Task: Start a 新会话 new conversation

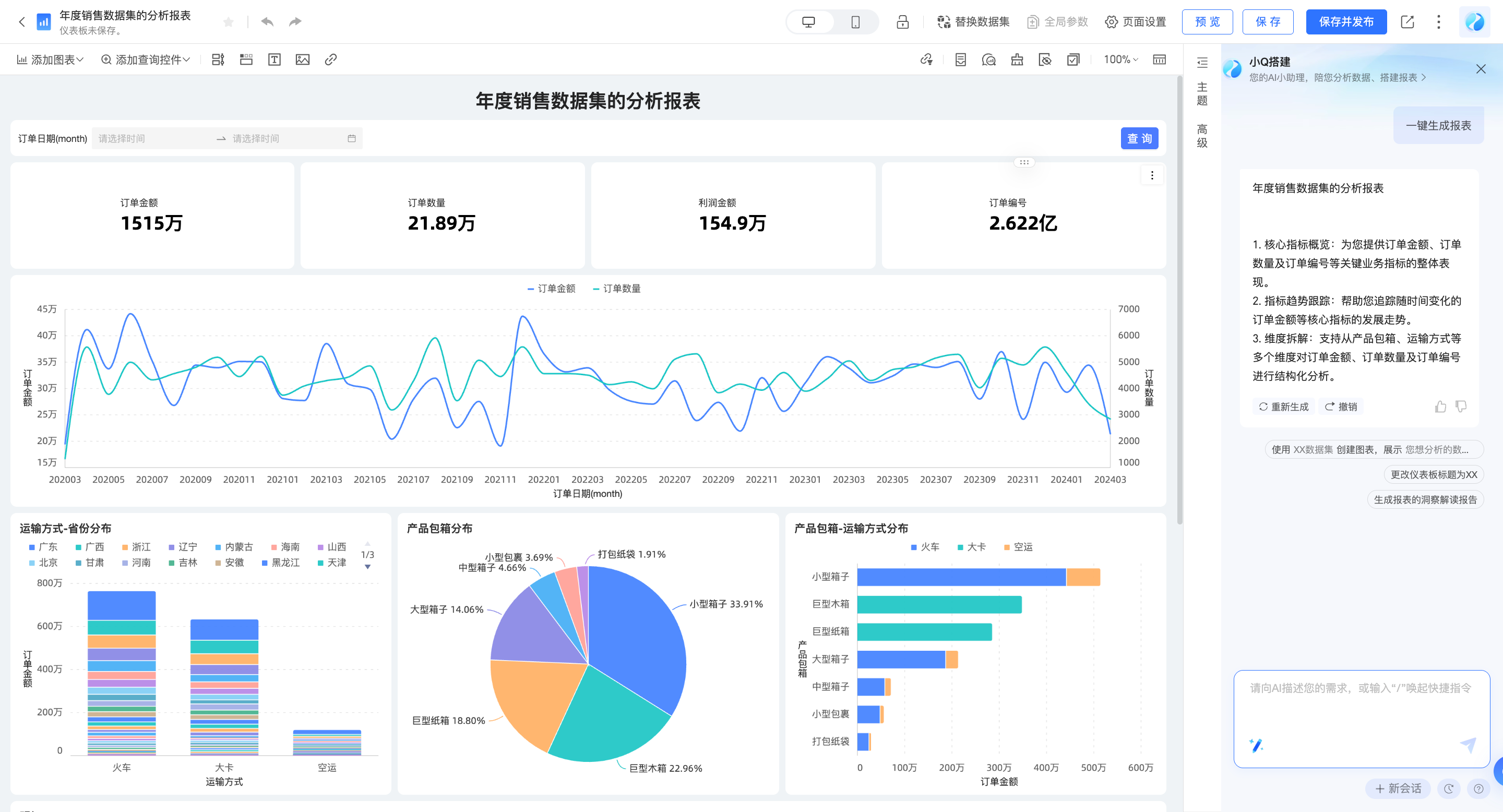Action: (x=1398, y=789)
